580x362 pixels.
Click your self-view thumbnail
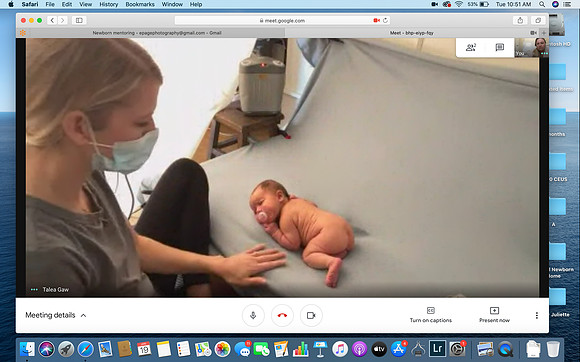(x=532, y=47)
